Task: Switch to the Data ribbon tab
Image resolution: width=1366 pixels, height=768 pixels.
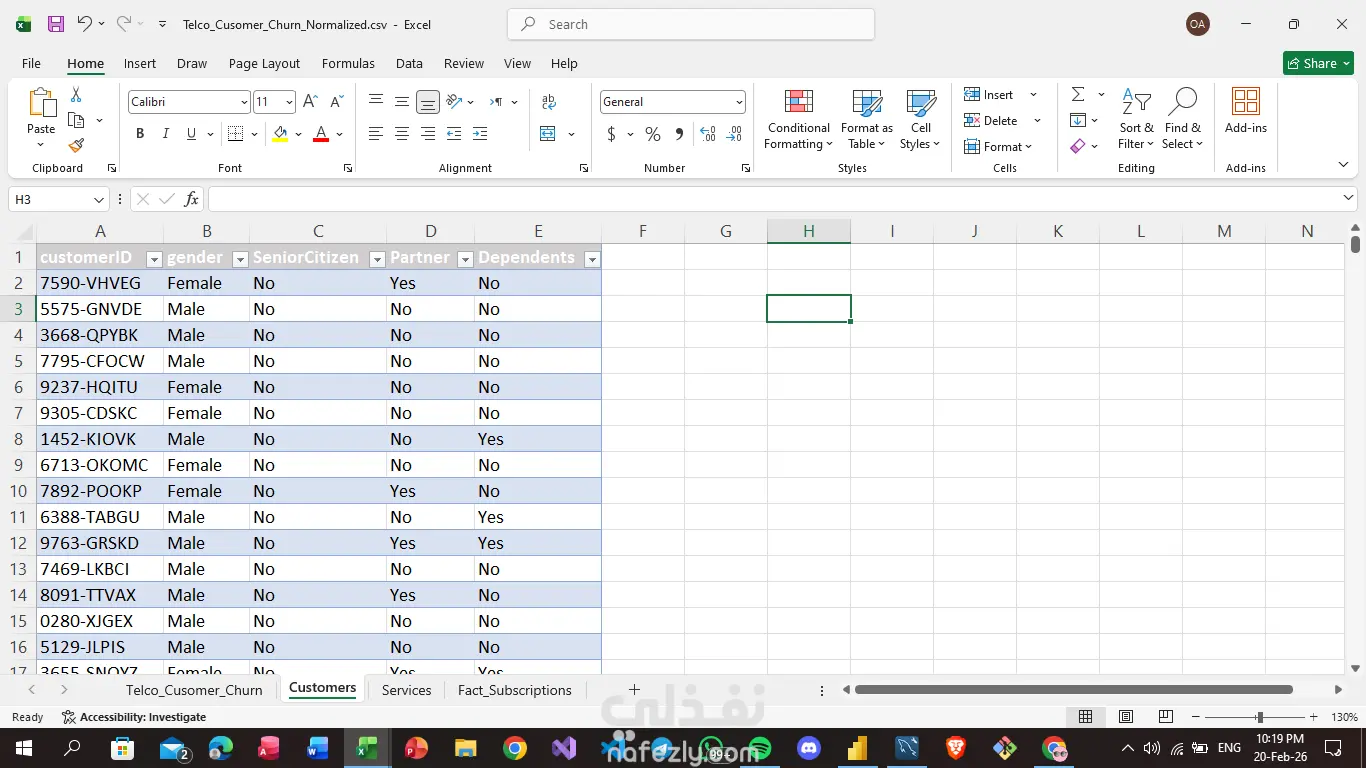Action: point(409,63)
